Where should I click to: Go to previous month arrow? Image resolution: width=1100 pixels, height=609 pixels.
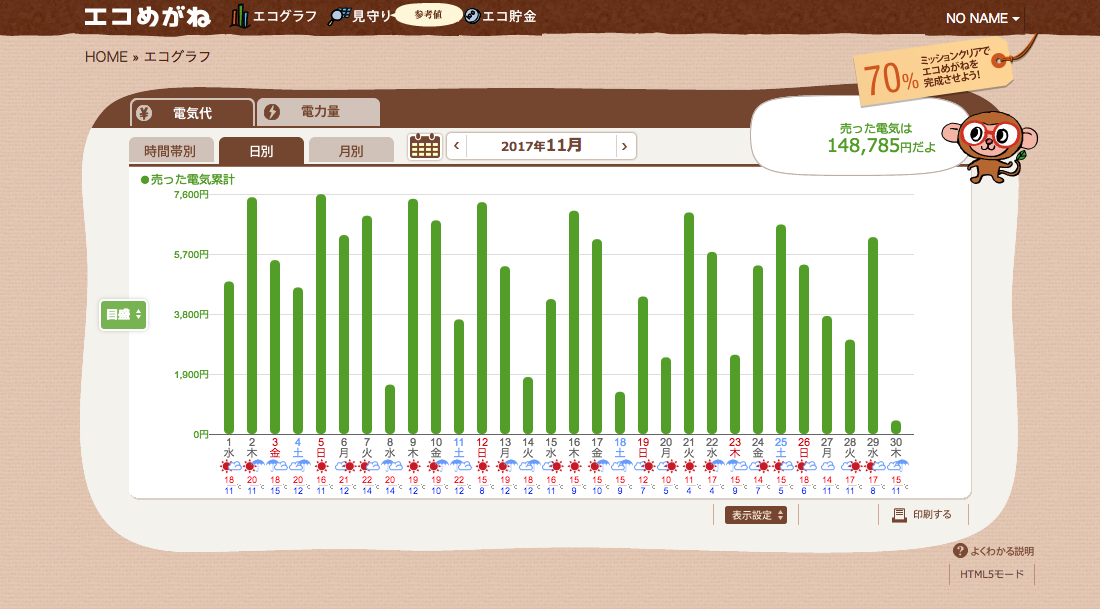(x=457, y=146)
